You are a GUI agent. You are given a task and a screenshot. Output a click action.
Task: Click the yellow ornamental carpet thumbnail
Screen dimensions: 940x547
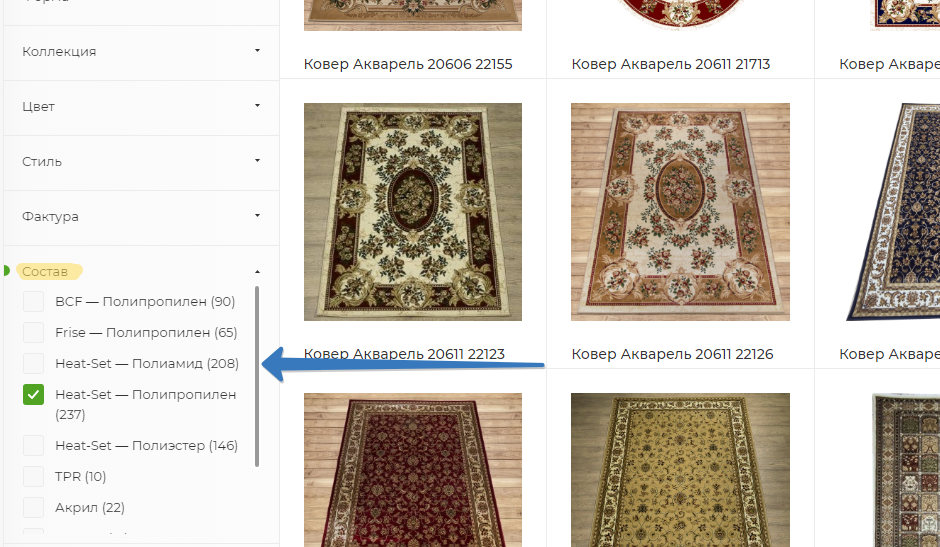[x=680, y=470]
